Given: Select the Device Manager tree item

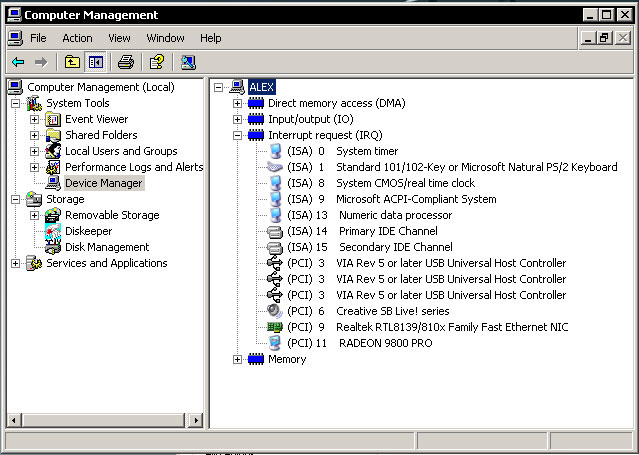Looking at the screenshot, I should [x=104, y=183].
